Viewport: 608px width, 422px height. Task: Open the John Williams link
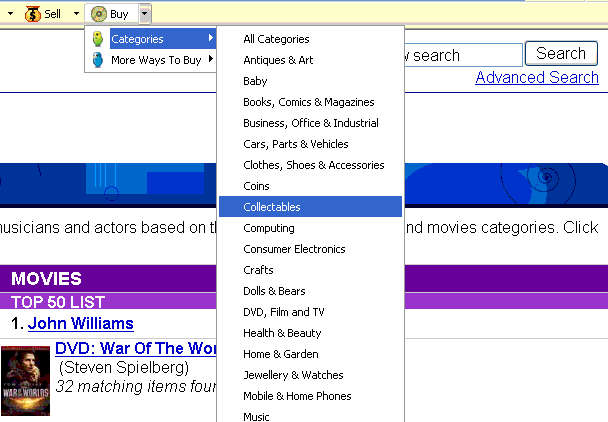point(81,323)
